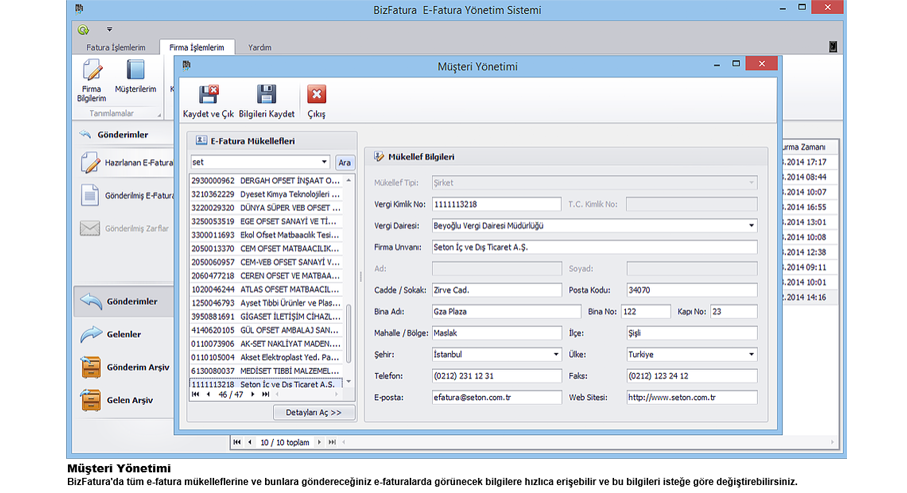Click the Ara search button

coord(344,162)
